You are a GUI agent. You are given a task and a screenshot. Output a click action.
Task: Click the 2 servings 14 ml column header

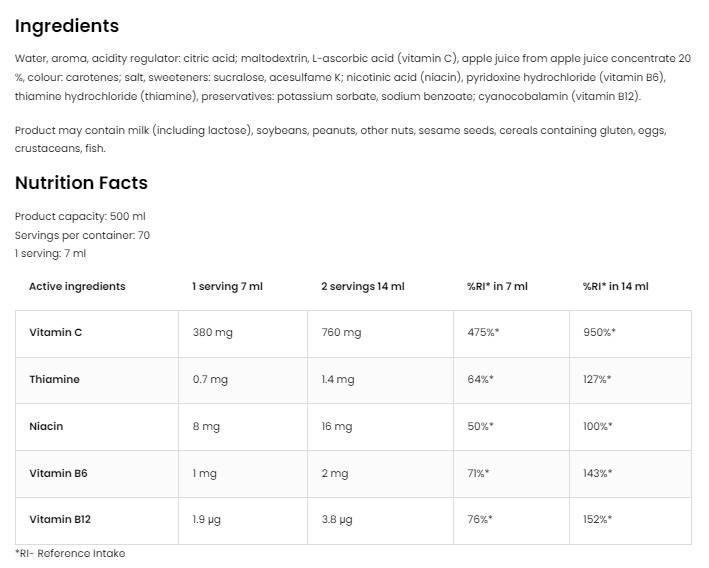click(x=362, y=286)
